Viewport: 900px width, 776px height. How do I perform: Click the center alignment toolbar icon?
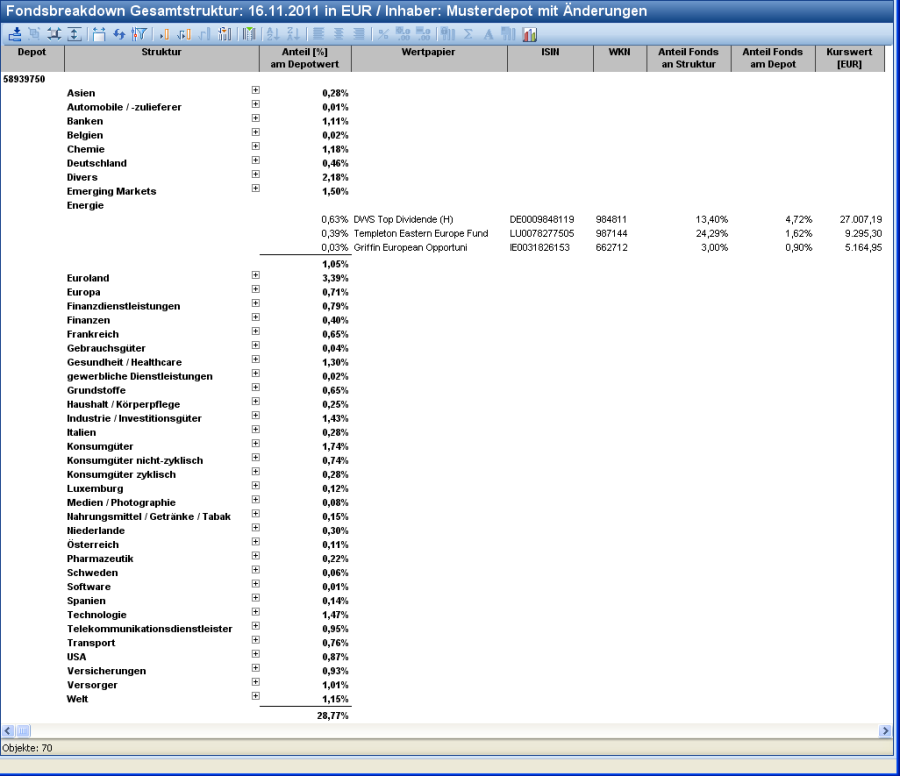click(338, 34)
